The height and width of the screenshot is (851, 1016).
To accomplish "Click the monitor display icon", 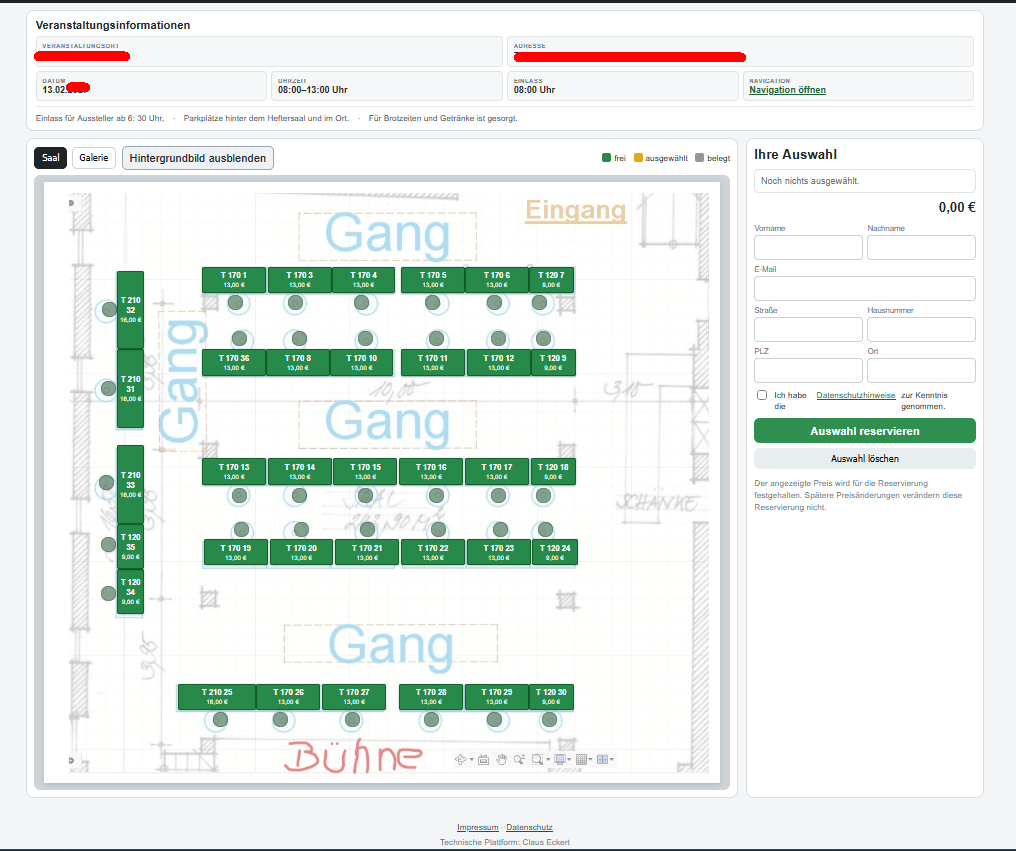I will point(560,759).
